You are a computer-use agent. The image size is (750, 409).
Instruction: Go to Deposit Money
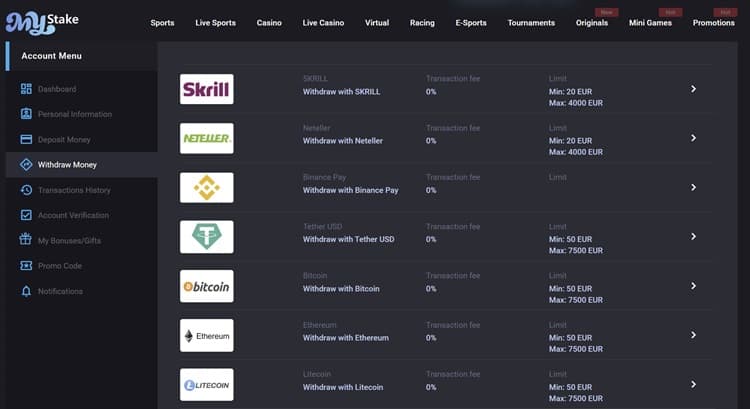click(64, 140)
